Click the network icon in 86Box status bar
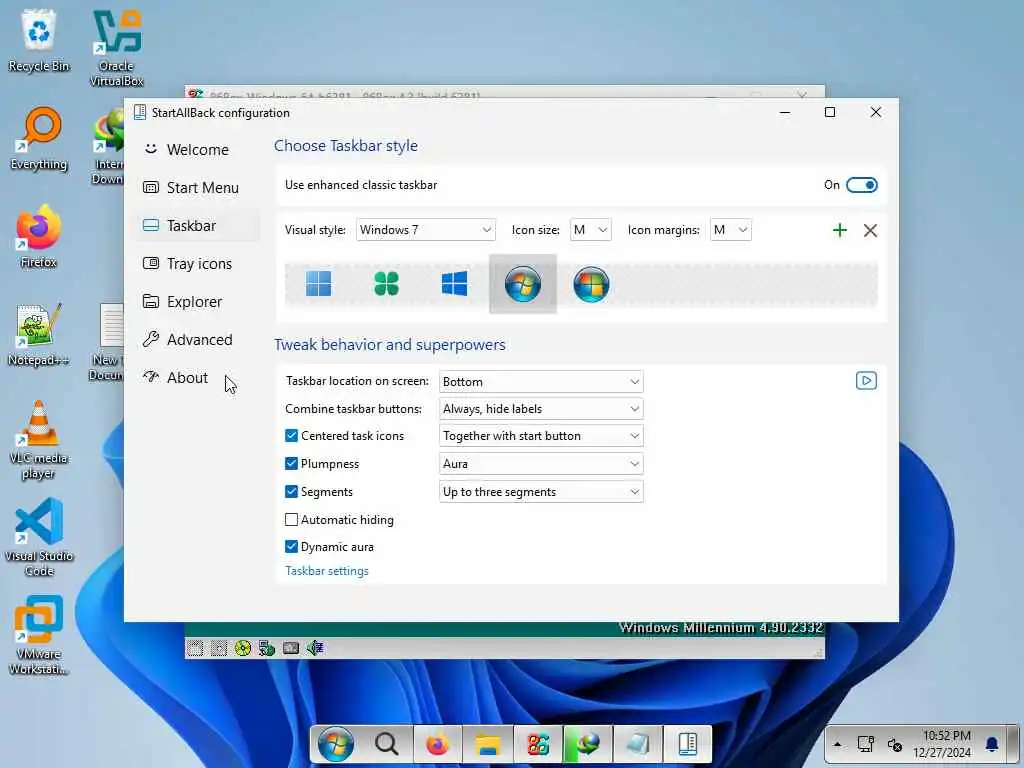Viewport: 1024px width, 768px height. click(x=266, y=648)
